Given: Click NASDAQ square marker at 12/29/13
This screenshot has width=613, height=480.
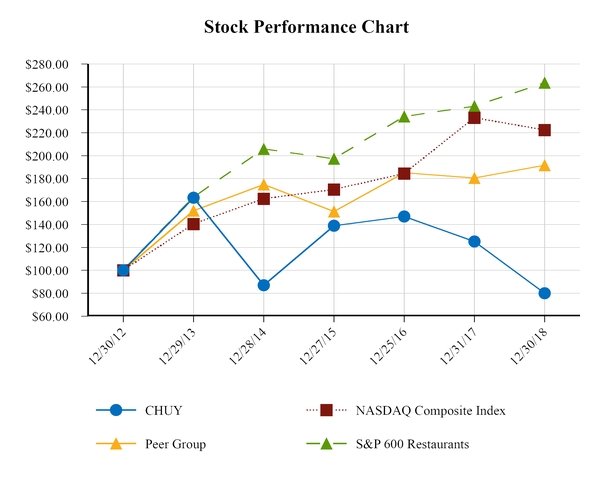Looking at the screenshot, I should tap(193, 224).
